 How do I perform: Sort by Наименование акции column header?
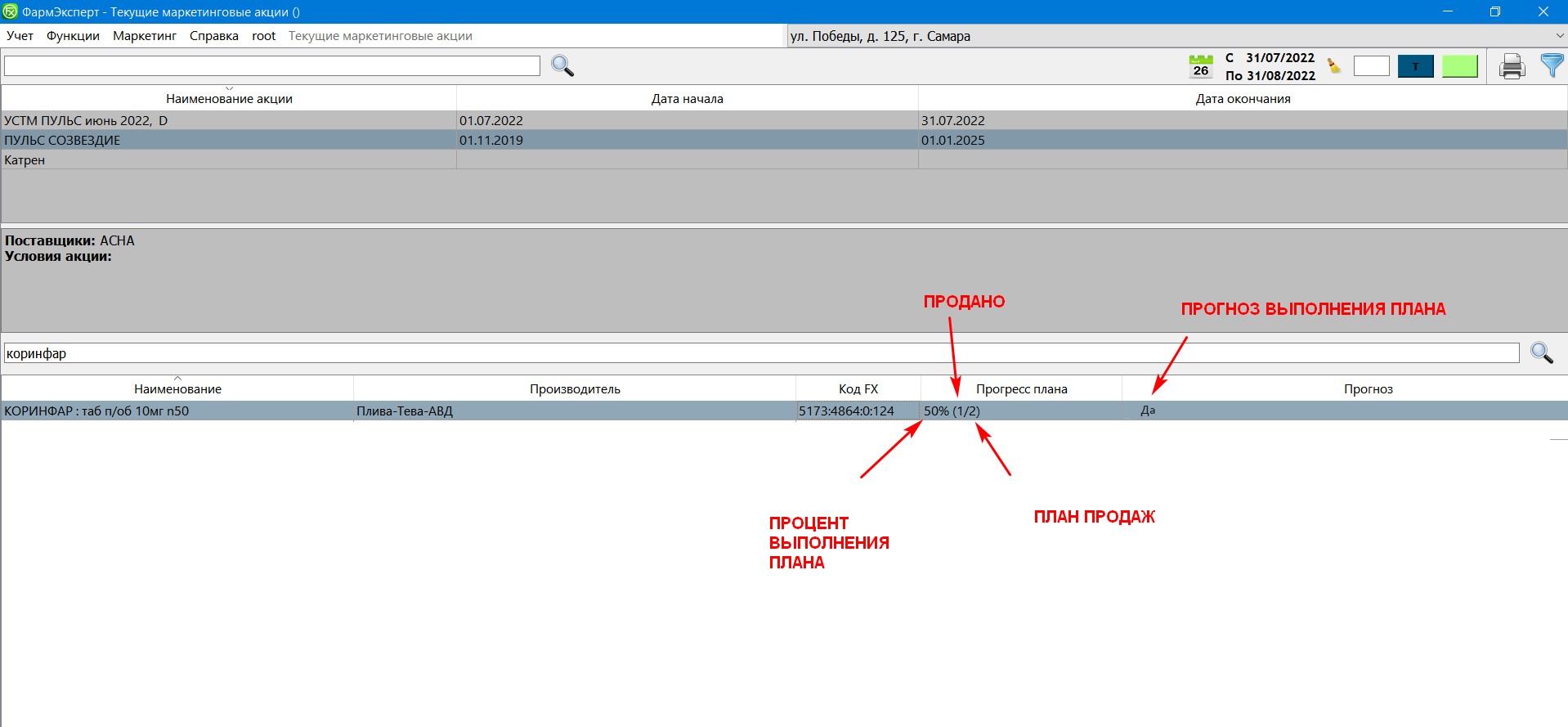[229, 98]
